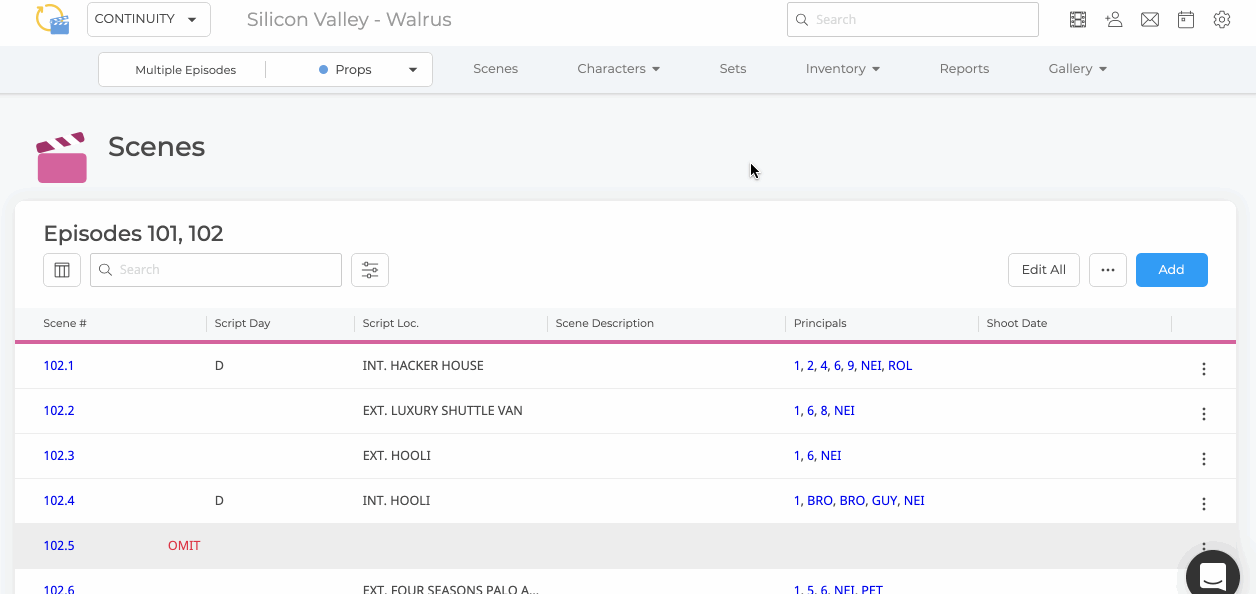Expand the CONTINUITY dropdown
The image size is (1256, 594).
pyautogui.click(x=149, y=19)
